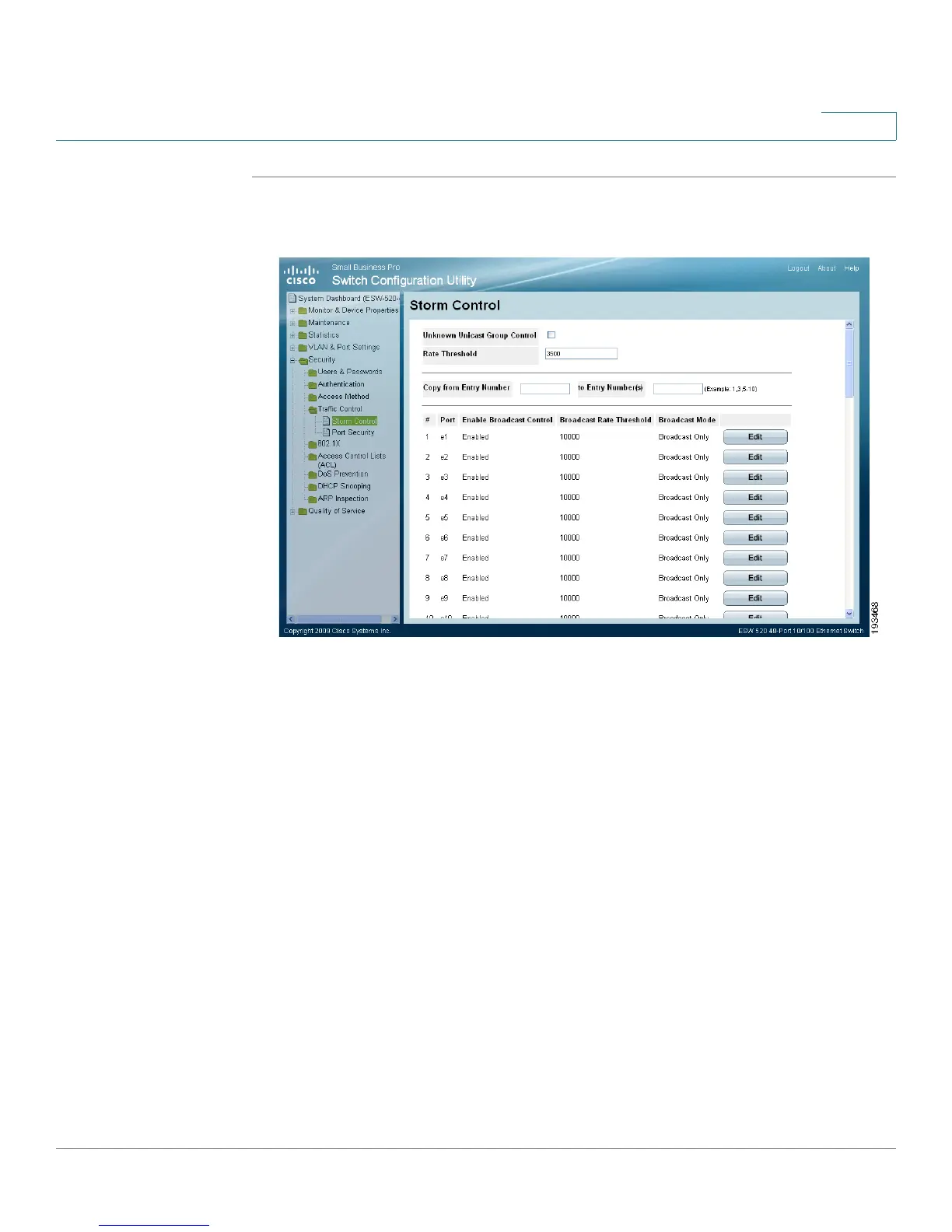Click Edit for port e7
The width and height of the screenshot is (952, 1232).
click(x=755, y=558)
